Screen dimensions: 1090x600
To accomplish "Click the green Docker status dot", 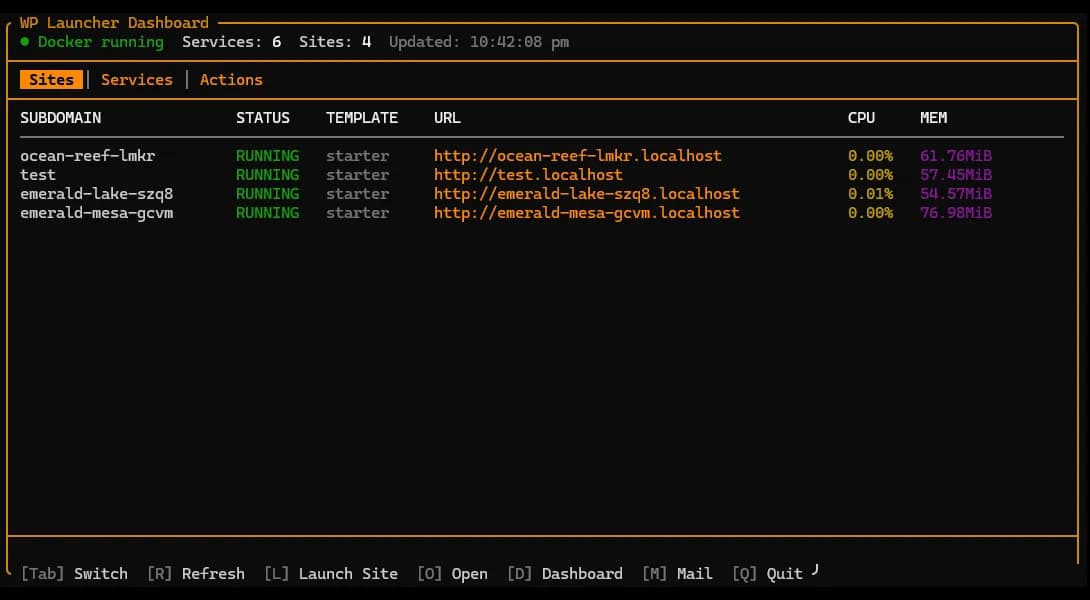I will point(25,42).
